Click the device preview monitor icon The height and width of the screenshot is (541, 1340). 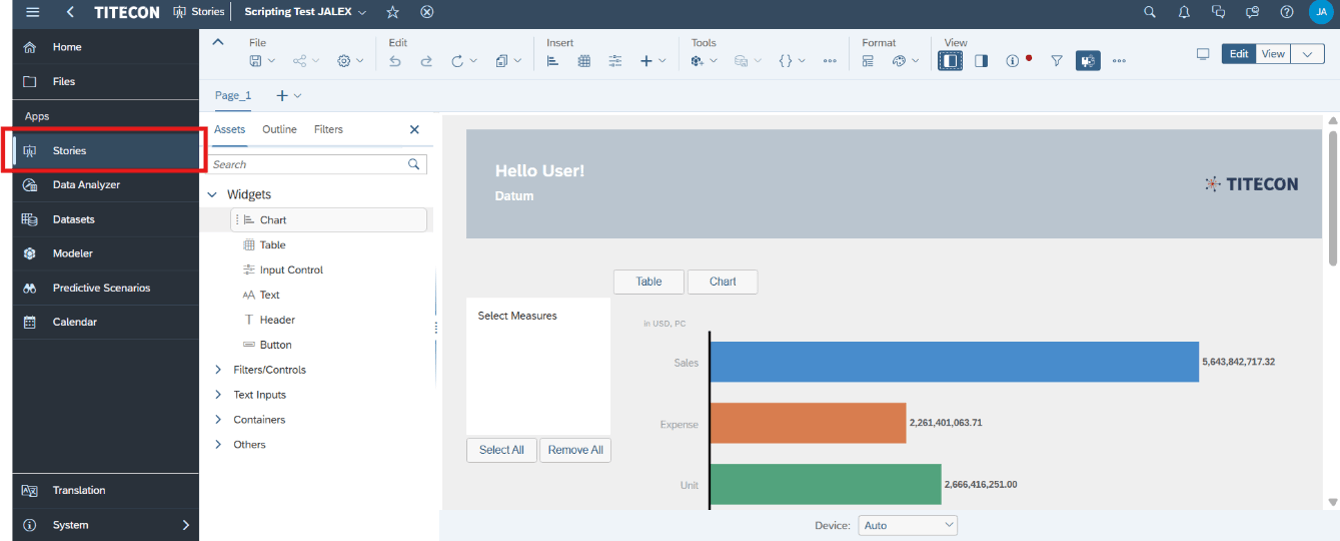pos(1203,54)
